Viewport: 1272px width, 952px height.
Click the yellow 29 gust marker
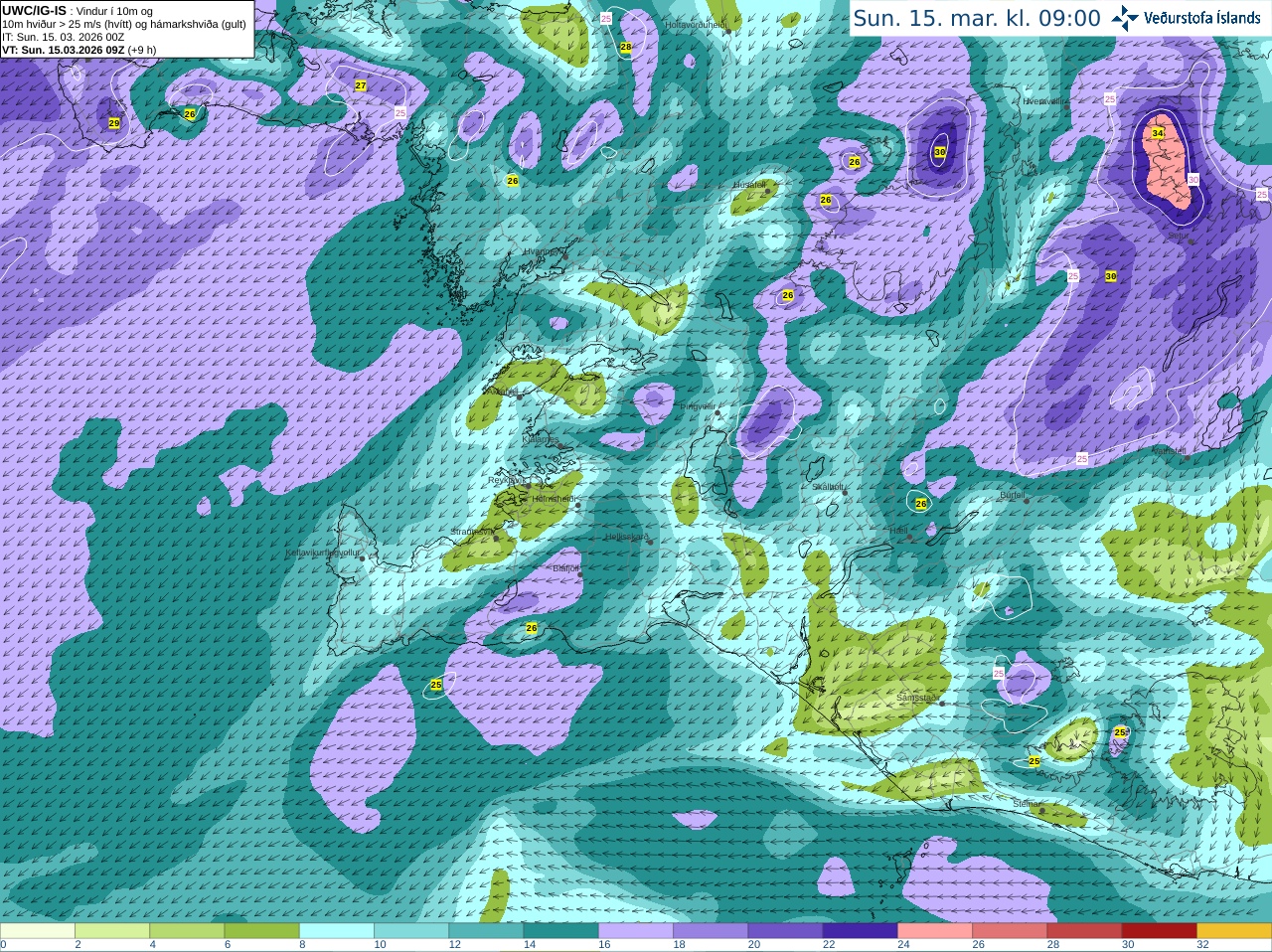(x=114, y=123)
